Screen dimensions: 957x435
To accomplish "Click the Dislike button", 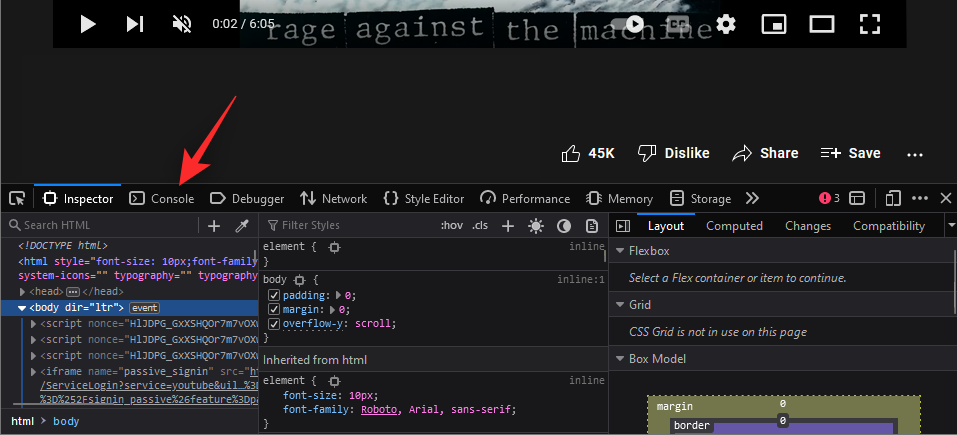I will pyautogui.click(x=673, y=153).
